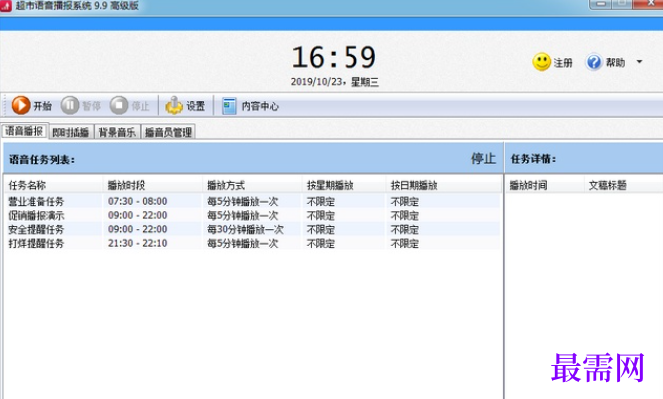Click the 播放时间 column header in task details
Viewport: 663px width, 399px height.
point(545,185)
